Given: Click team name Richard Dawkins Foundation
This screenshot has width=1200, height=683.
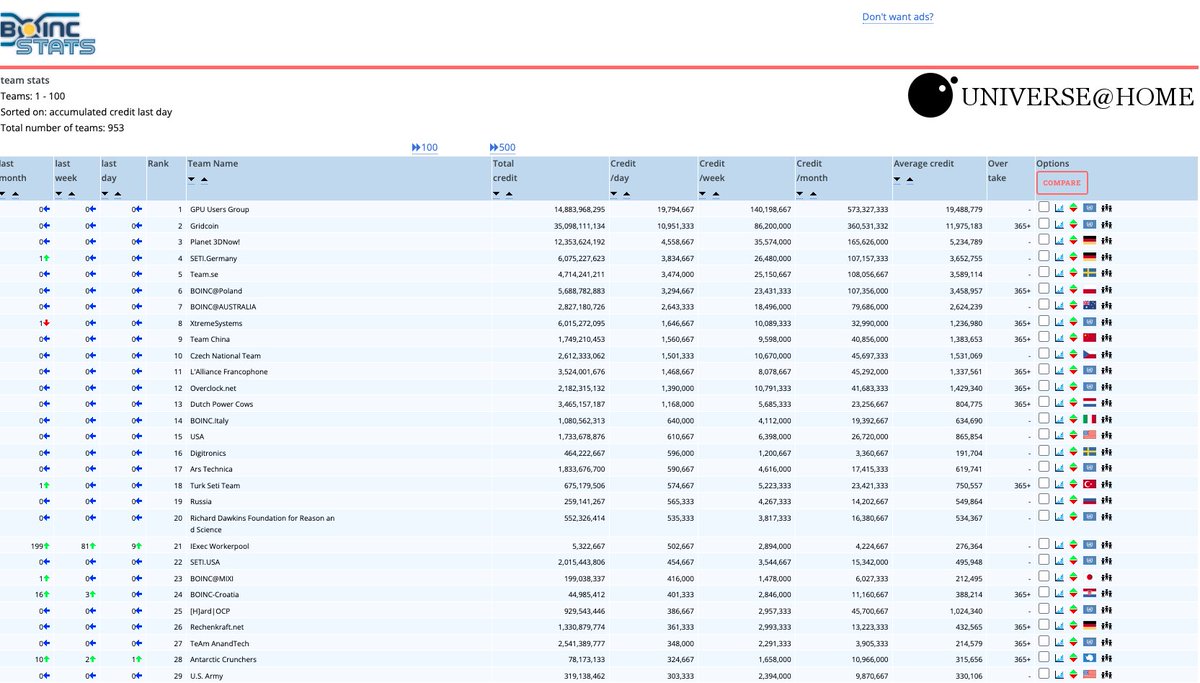Looking at the screenshot, I should click(262, 524).
